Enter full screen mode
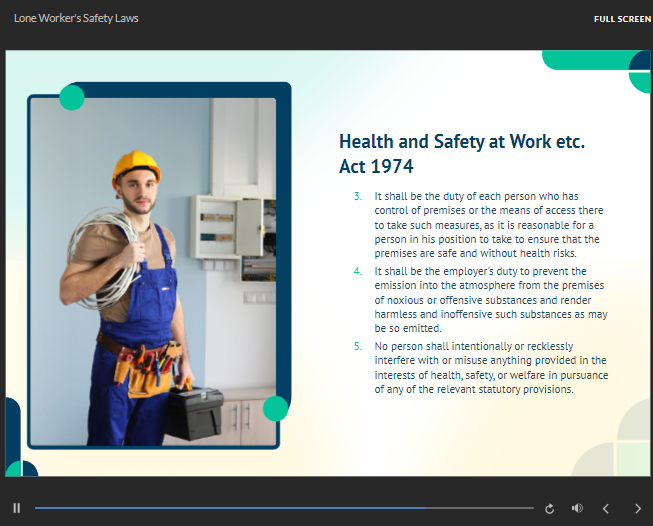 (622, 19)
